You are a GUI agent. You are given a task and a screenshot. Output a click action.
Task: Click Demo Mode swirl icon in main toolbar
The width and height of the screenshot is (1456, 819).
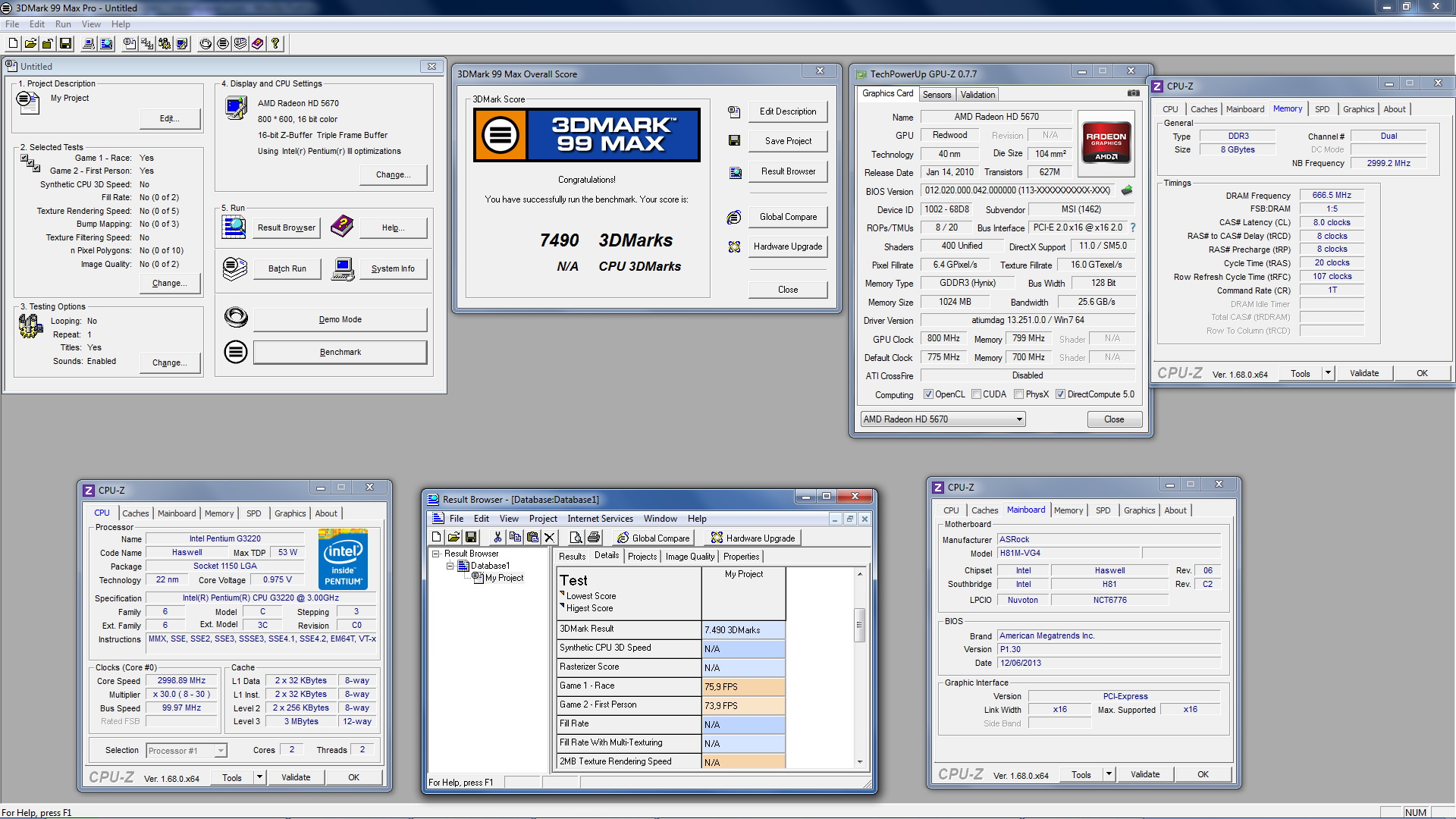206,44
